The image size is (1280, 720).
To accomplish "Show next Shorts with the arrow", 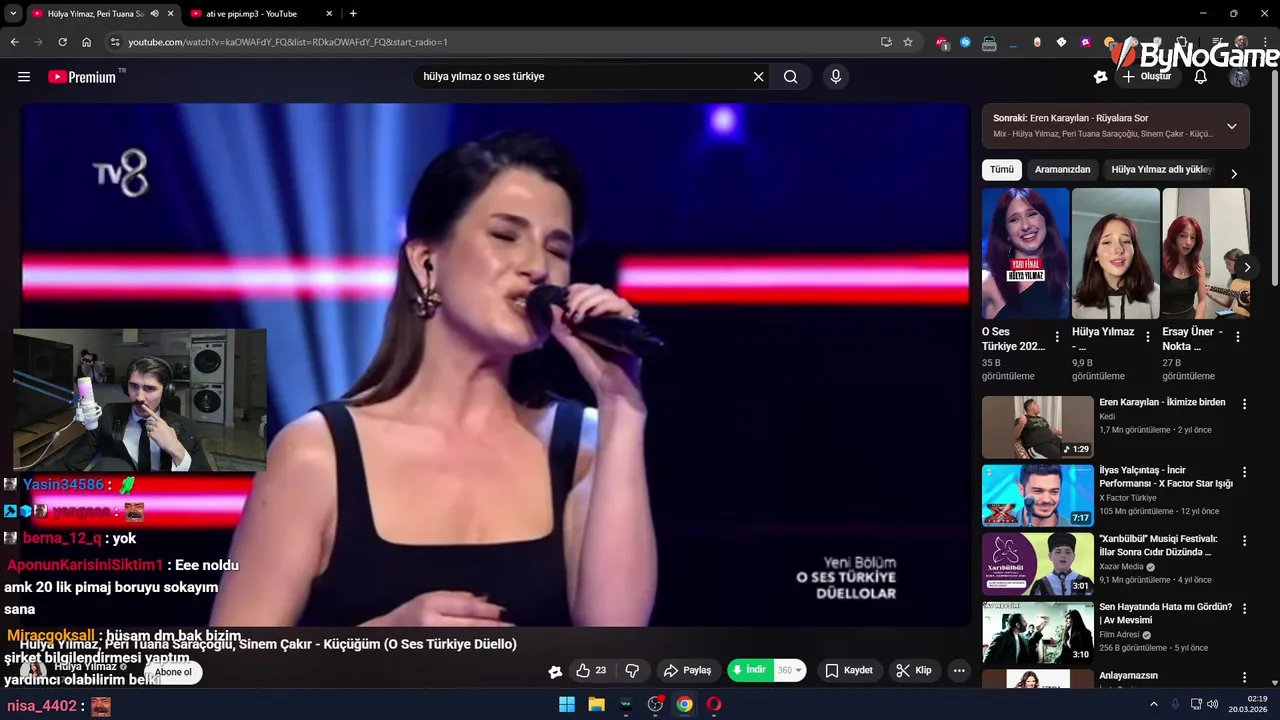I will coord(1247,267).
